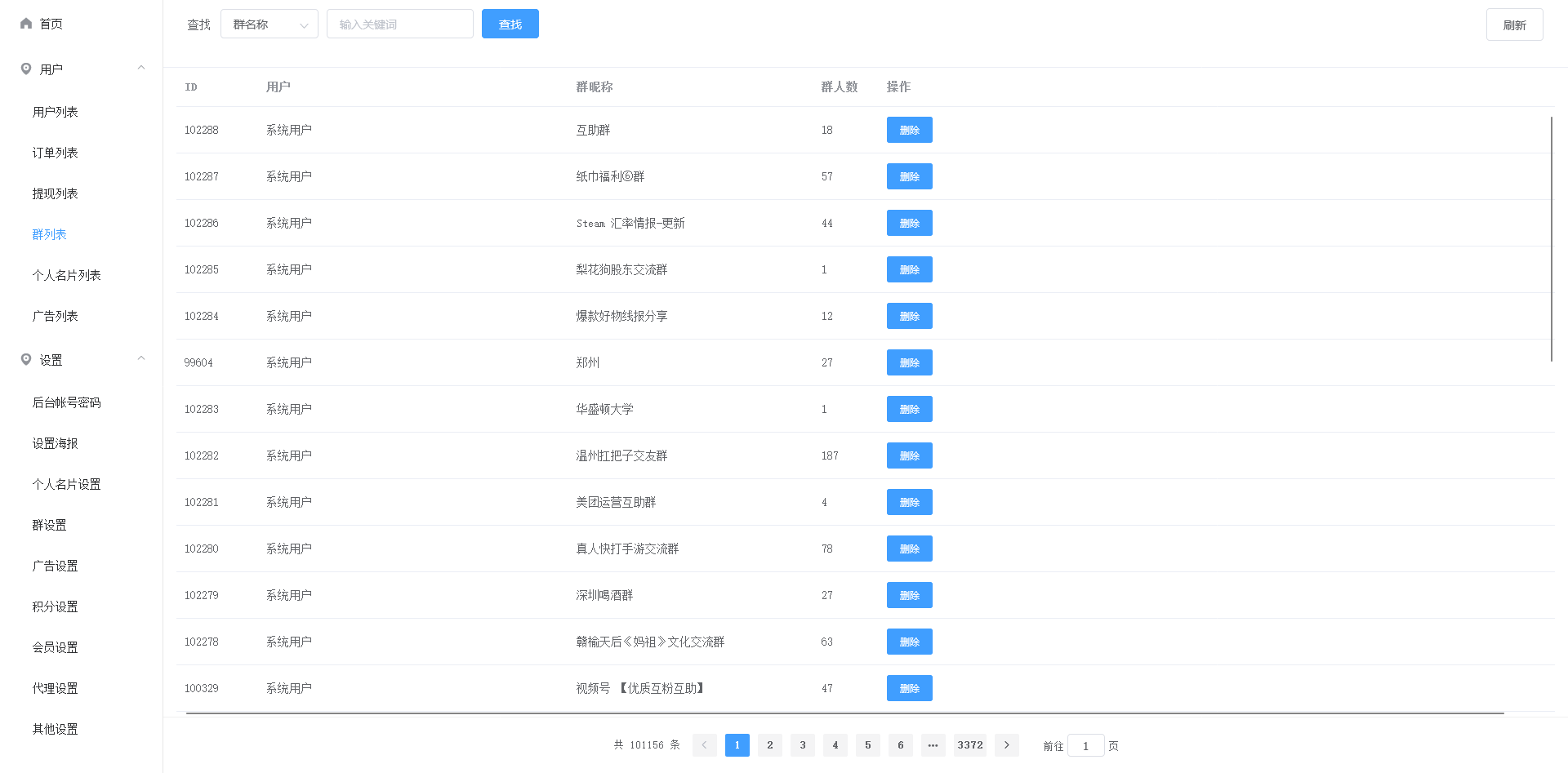Go to next page arrow
Viewport: 1568px width, 773px height.
(1006, 745)
